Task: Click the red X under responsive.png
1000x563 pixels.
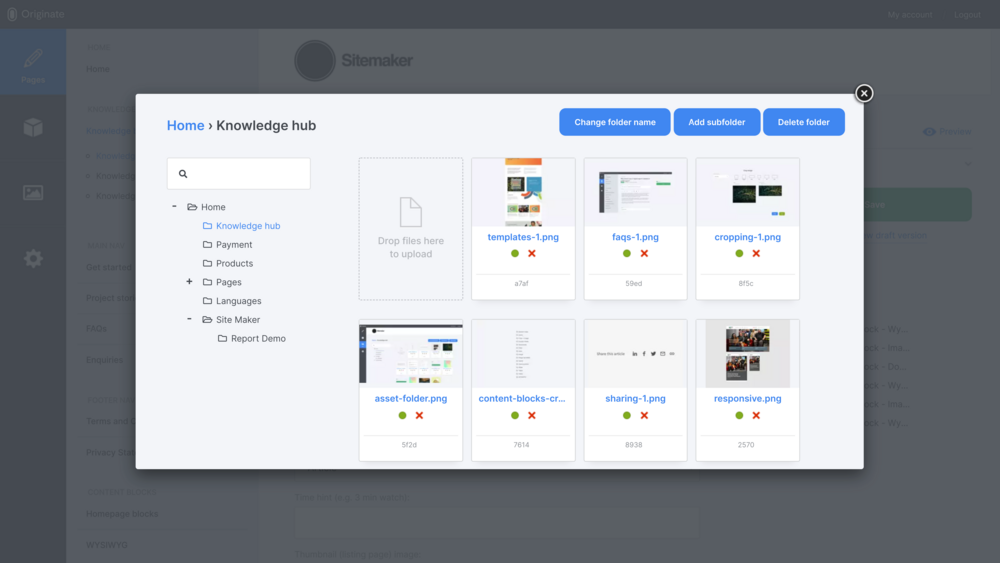Action: pyautogui.click(x=756, y=415)
